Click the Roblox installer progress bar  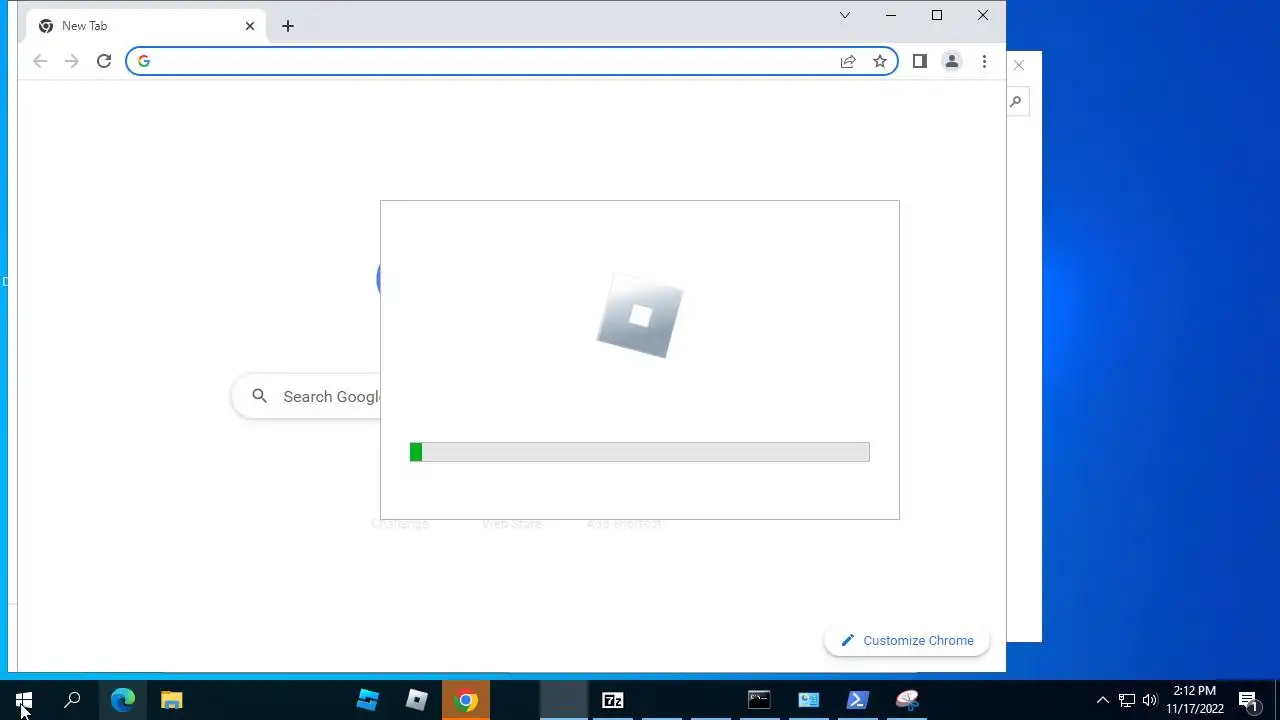tap(640, 452)
